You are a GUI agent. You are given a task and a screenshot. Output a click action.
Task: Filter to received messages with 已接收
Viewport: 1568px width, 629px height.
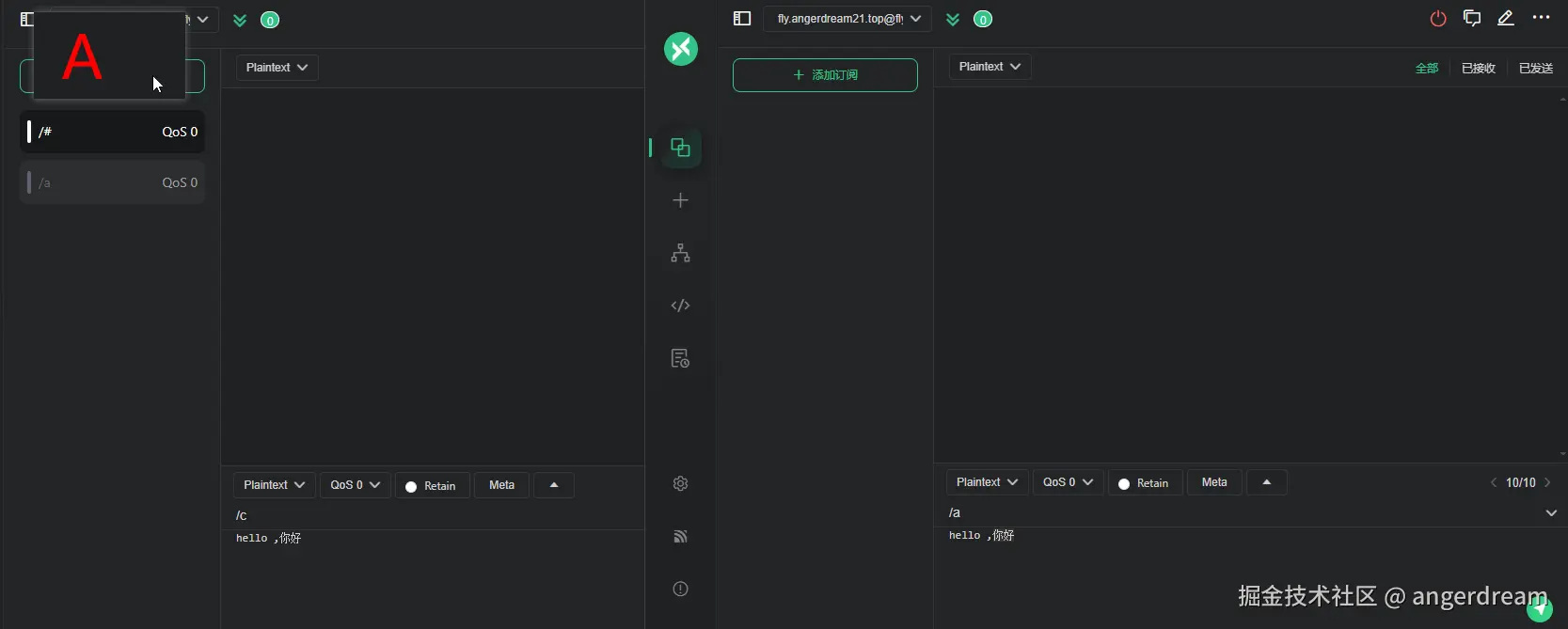pyautogui.click(x=1479, y=69)
